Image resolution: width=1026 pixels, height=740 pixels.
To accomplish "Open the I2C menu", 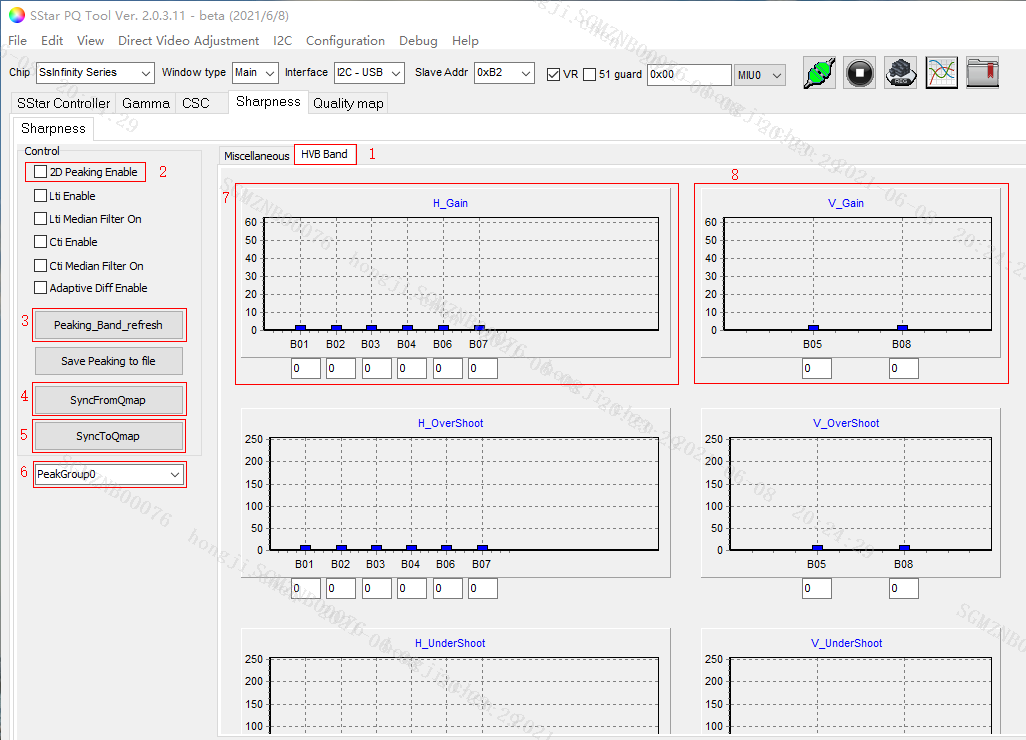I will tap(283, 41).
